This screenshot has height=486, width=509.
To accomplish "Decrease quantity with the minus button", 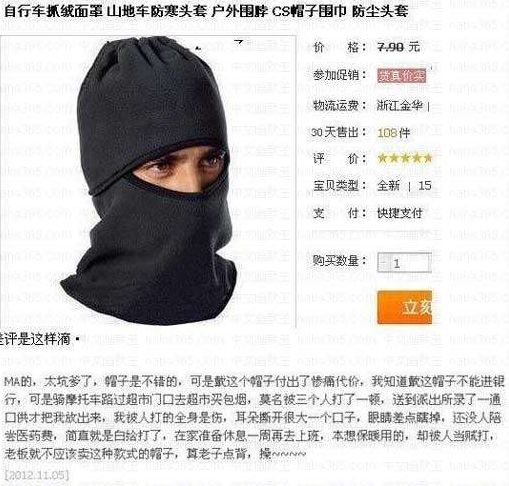I will (x=384, y=263).
